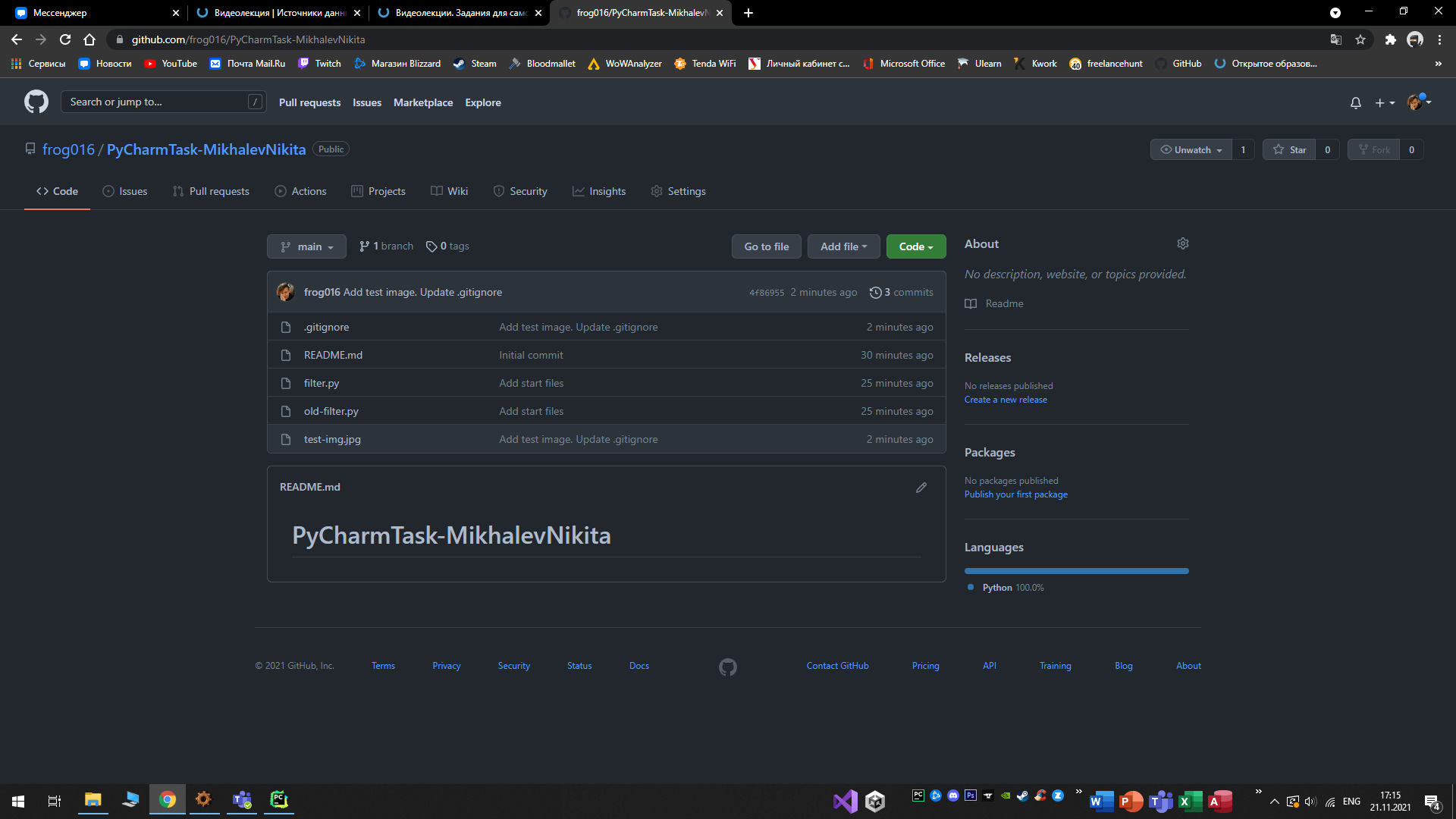Show more bookmarks chevron
The height and width of the screenshot is (819, 1456).
click(1438, 64)
